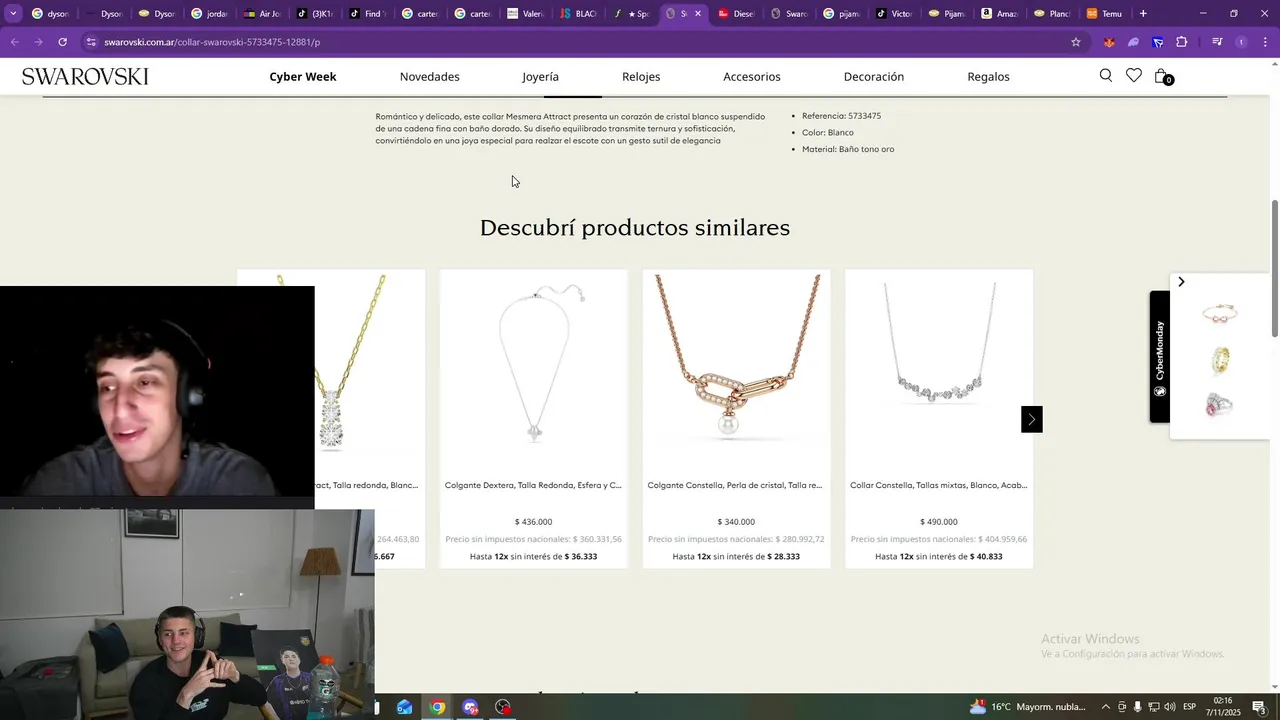1280x720 pixels.
Task: Open new tab with plus button
Action: pos(1143,14)
